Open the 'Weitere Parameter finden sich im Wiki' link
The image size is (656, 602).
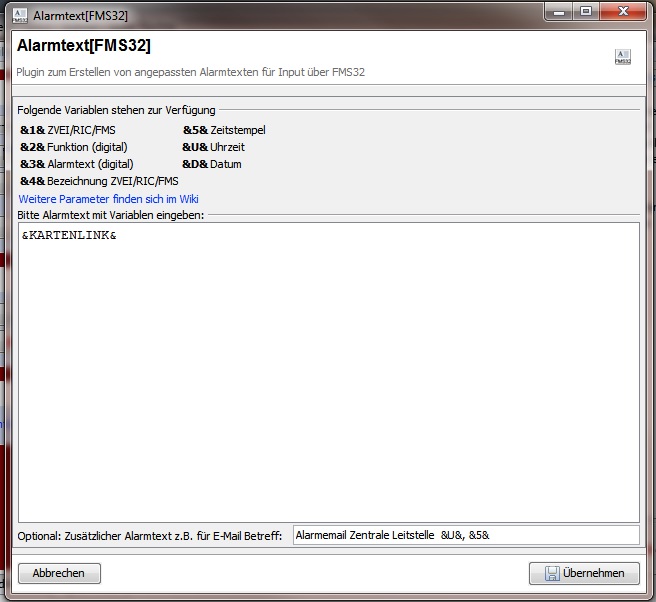[x=108, y=199]
